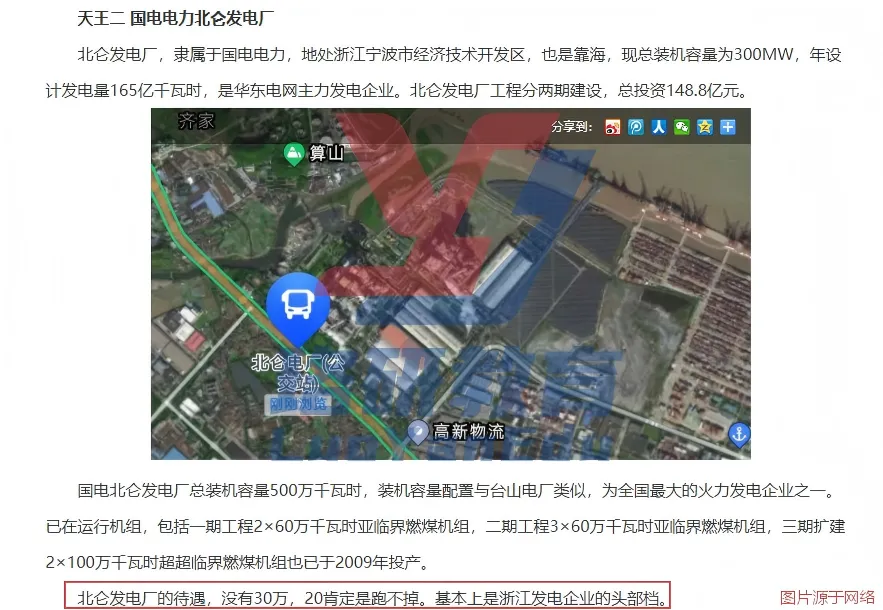
Task: Click heading 天王二 国电电力北仑发电厂
Action: click(176, 19)
